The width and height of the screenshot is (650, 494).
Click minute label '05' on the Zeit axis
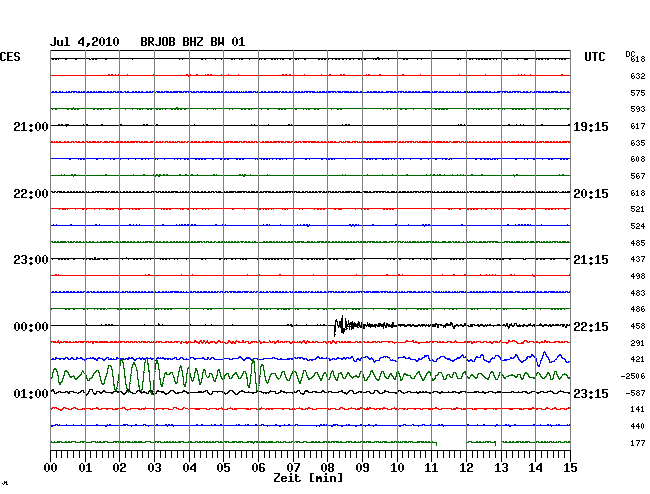point(223,468)
